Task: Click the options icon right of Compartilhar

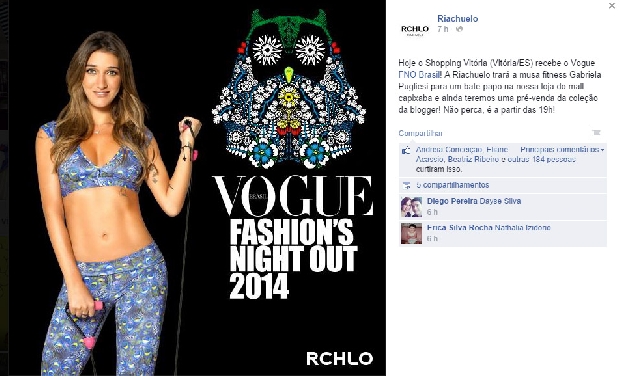Action: pos(596,133)
